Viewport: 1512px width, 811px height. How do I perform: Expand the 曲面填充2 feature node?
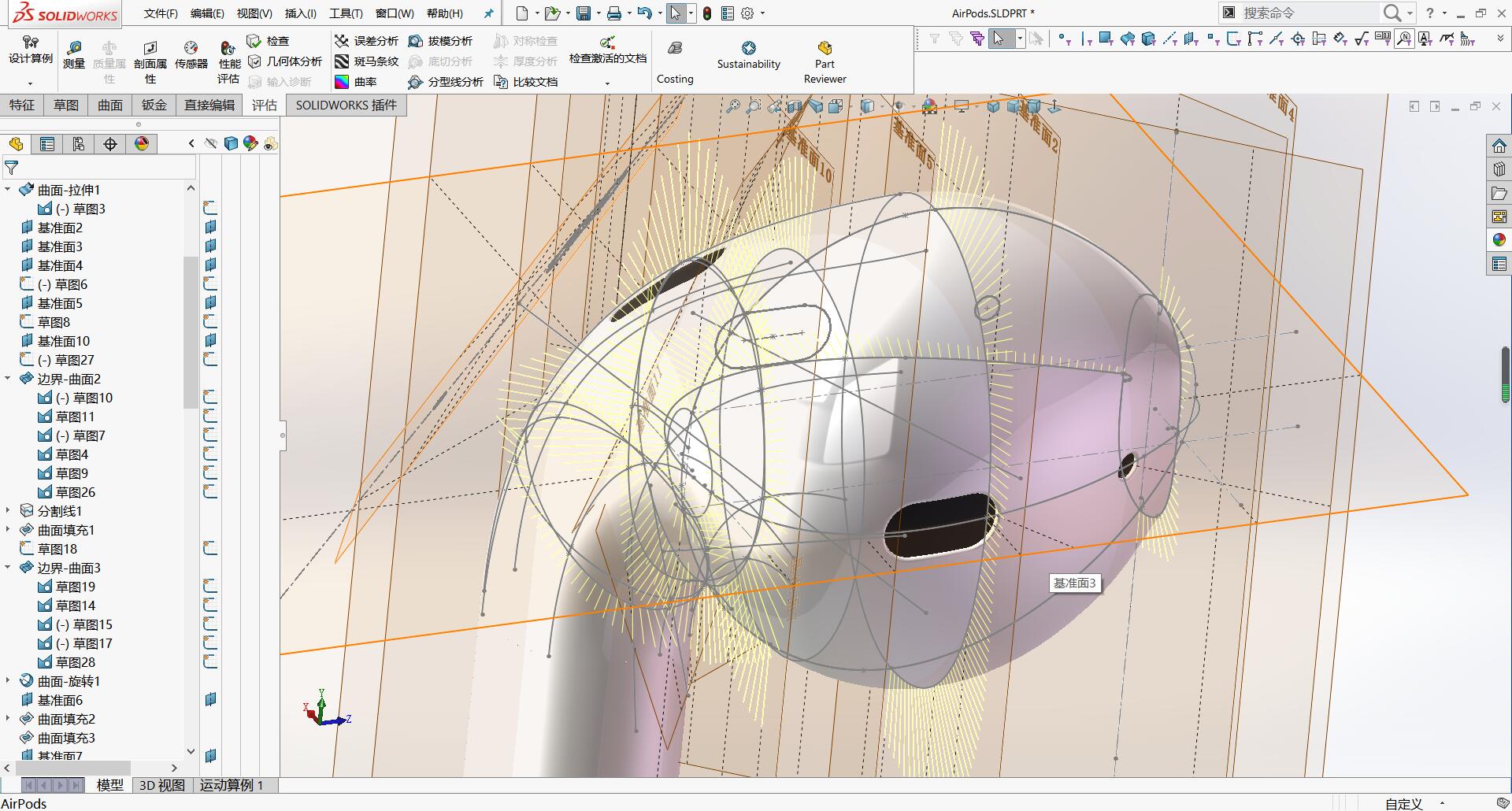point(8,719)
